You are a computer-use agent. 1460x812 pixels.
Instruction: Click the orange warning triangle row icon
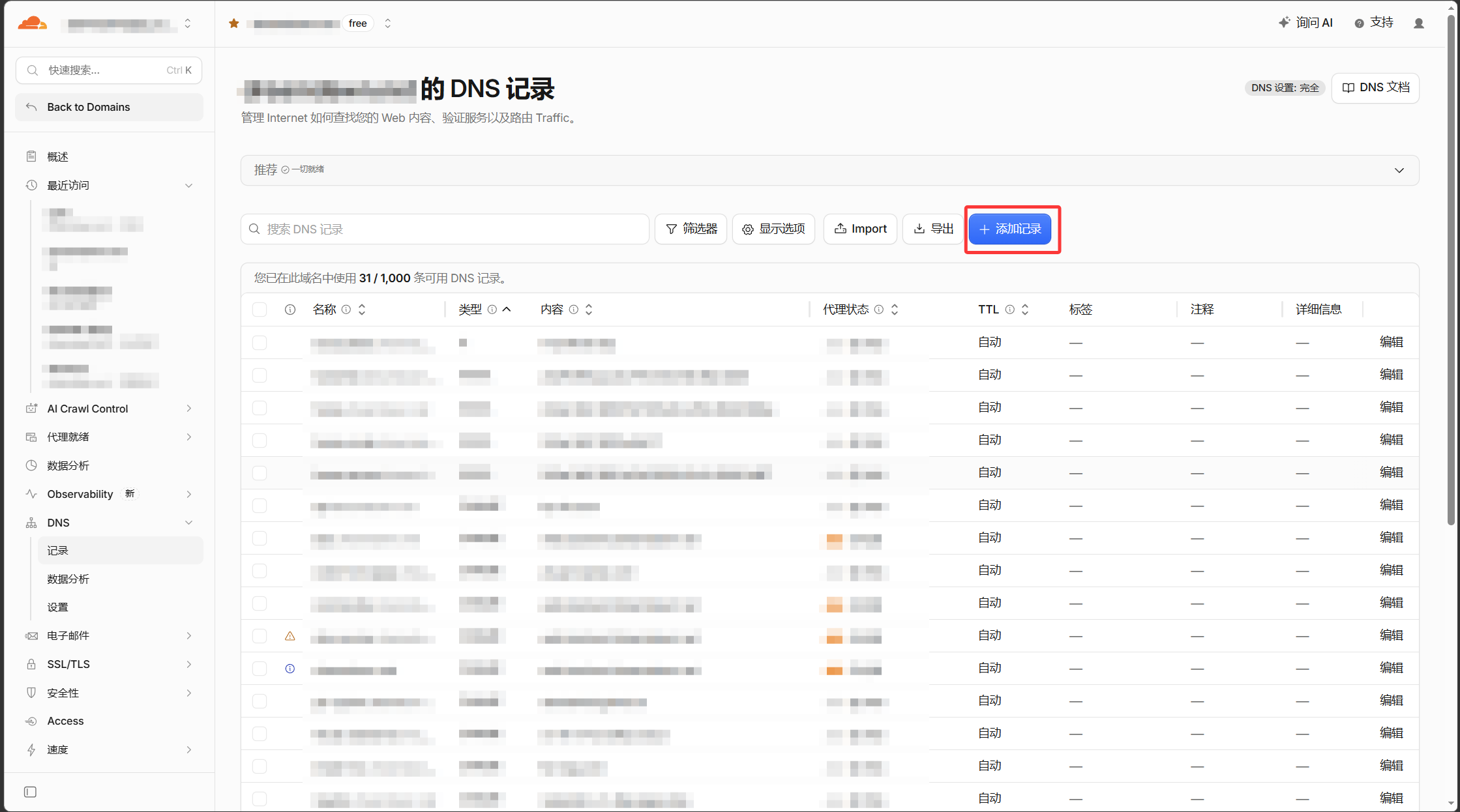tap(290, 636)
